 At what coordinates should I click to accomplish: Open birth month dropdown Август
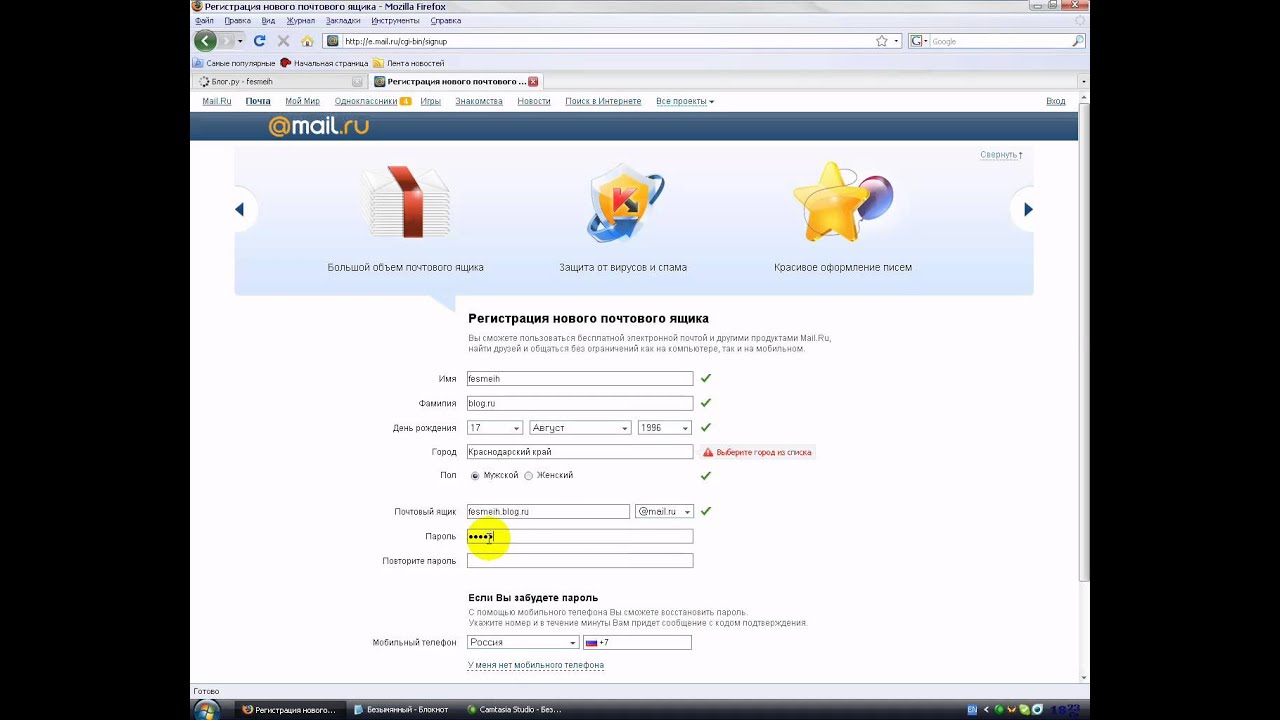[x=580, y=428]
